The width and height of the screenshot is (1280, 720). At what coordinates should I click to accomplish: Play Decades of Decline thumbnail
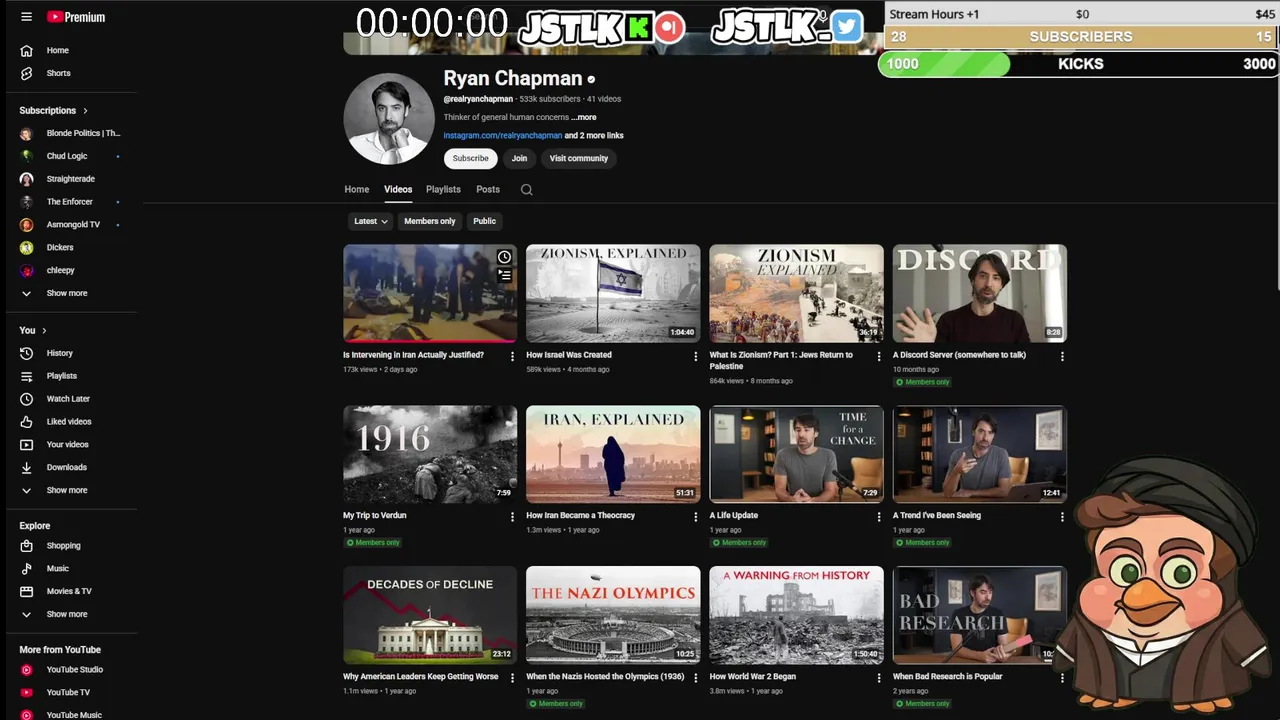[x=430, y=615]
